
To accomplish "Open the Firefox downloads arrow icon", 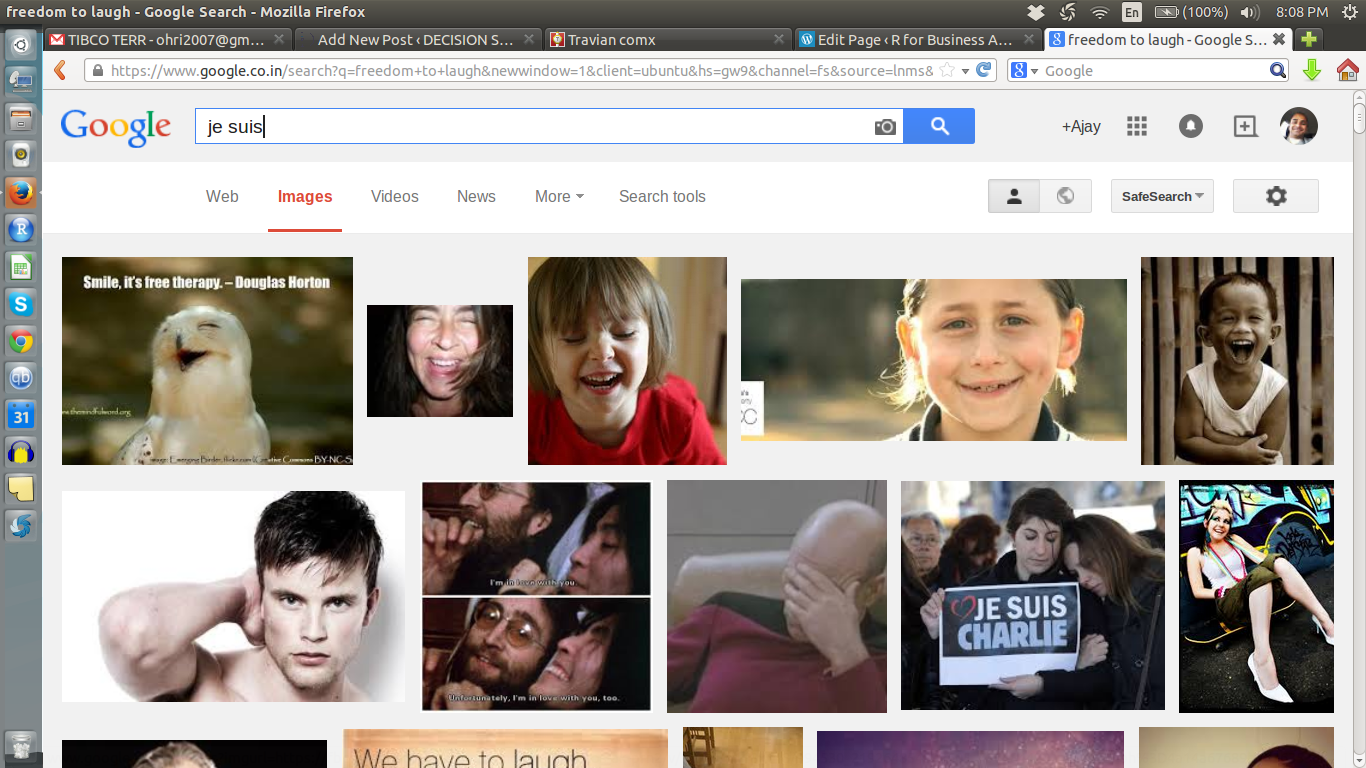I will click(x=1312, y=70).
